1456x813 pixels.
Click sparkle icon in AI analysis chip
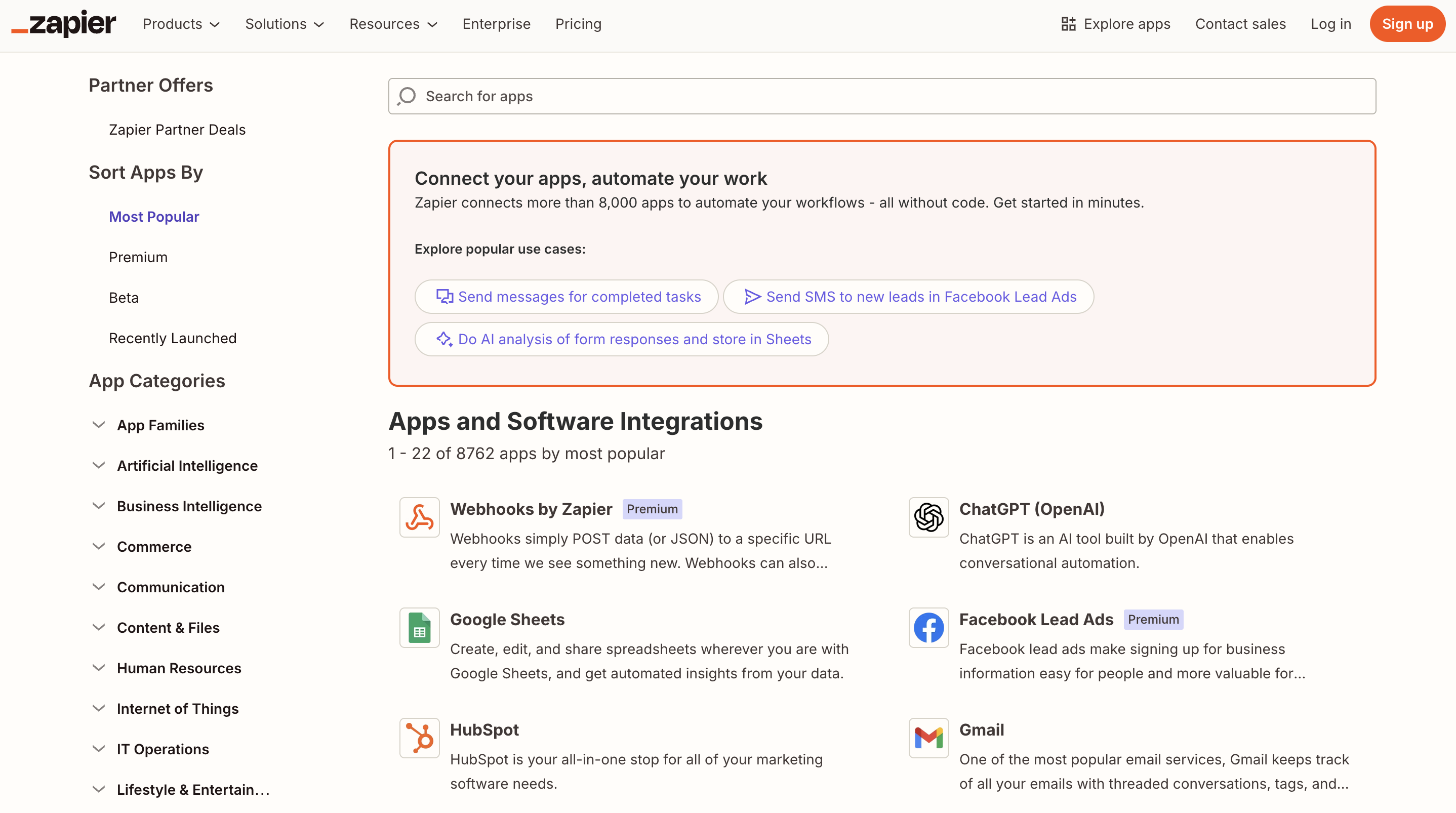coord(445,339)
